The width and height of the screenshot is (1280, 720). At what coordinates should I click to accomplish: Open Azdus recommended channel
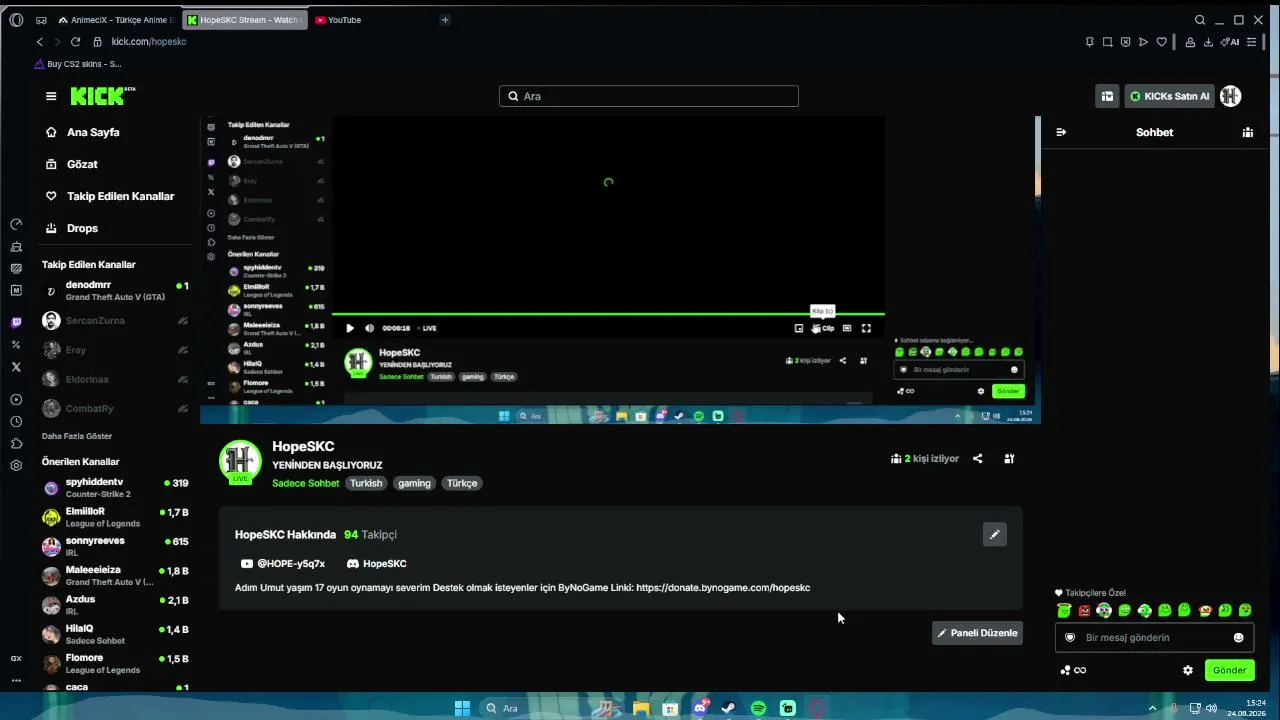[115, 605]
